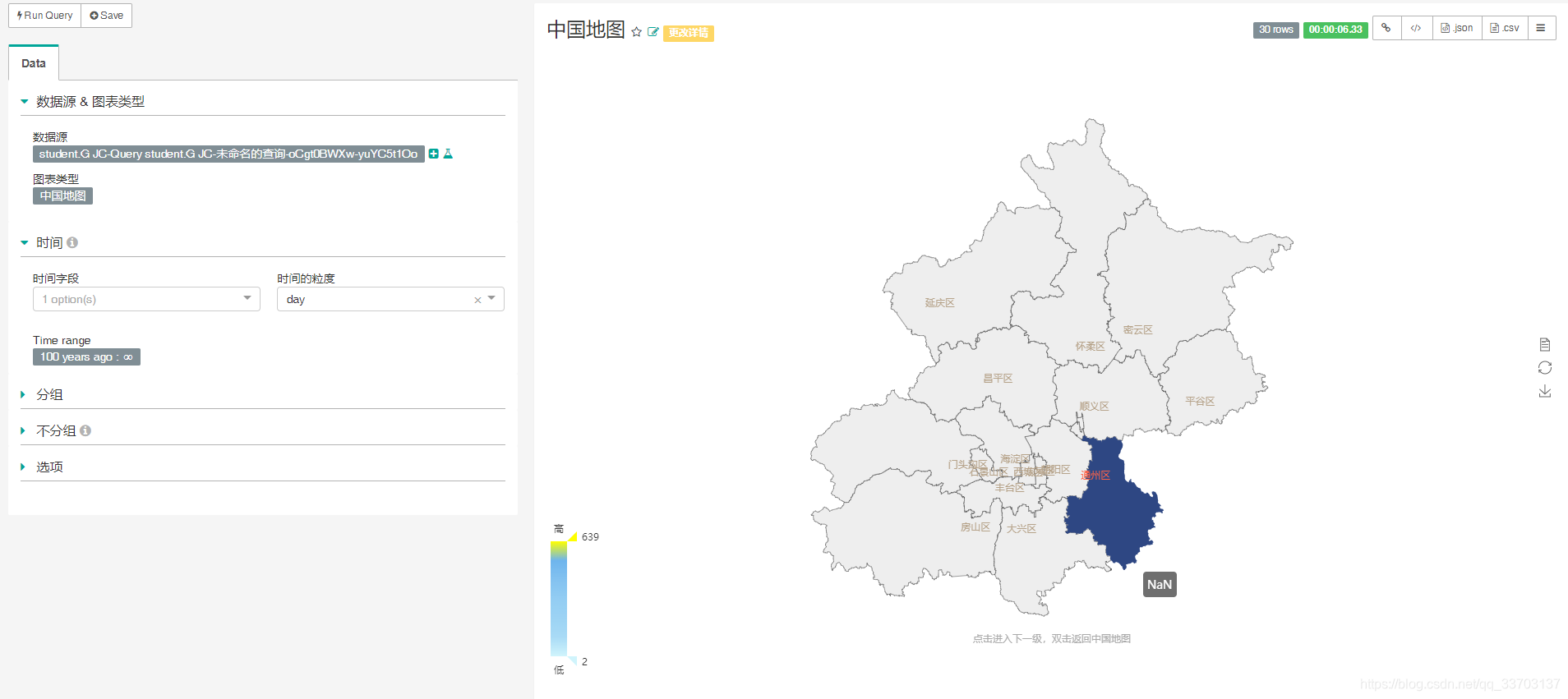Save the chart with Save button
The height and width of the screenshot is (699, 1568).
[x=107, y=16]
